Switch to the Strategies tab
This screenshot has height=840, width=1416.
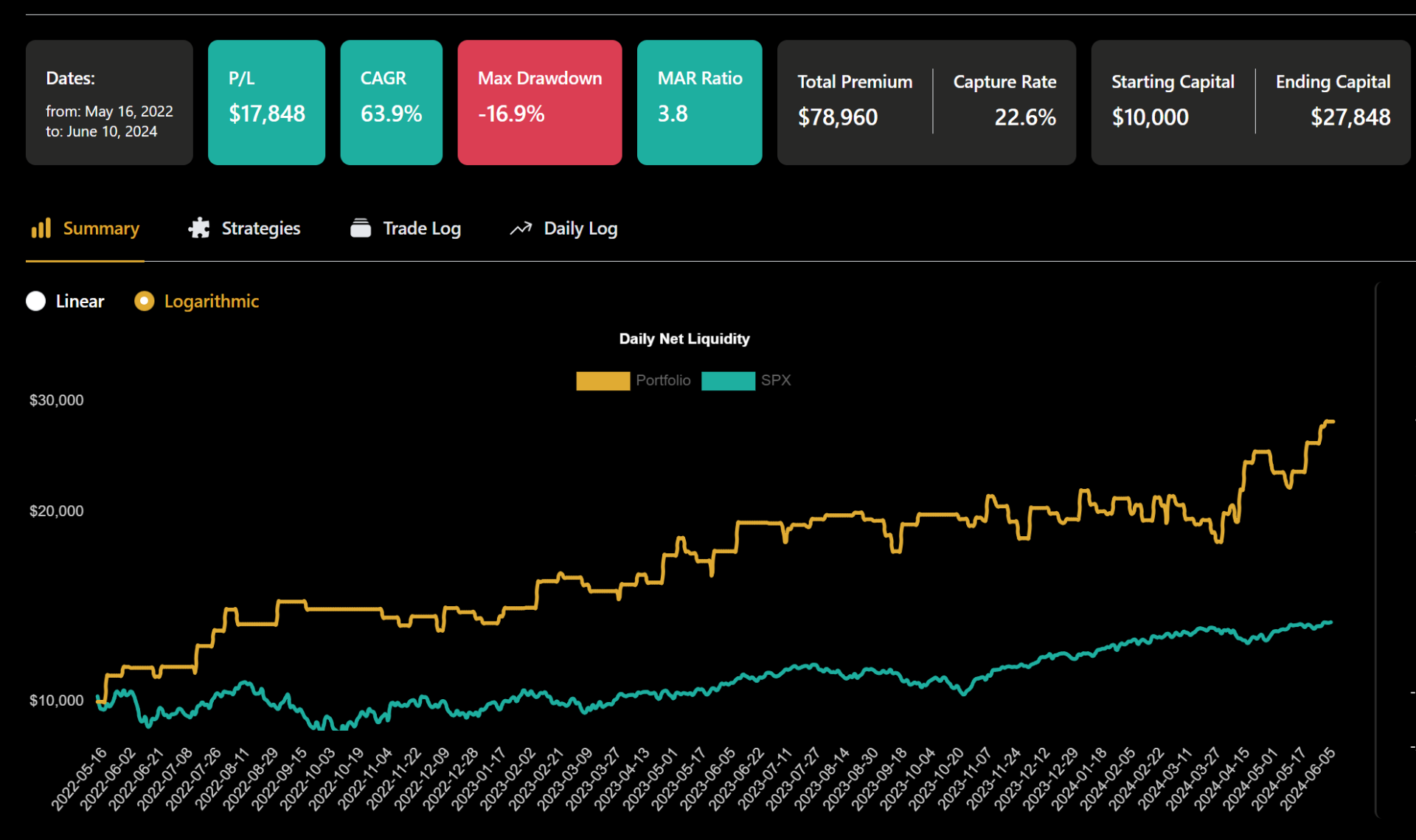260,229
